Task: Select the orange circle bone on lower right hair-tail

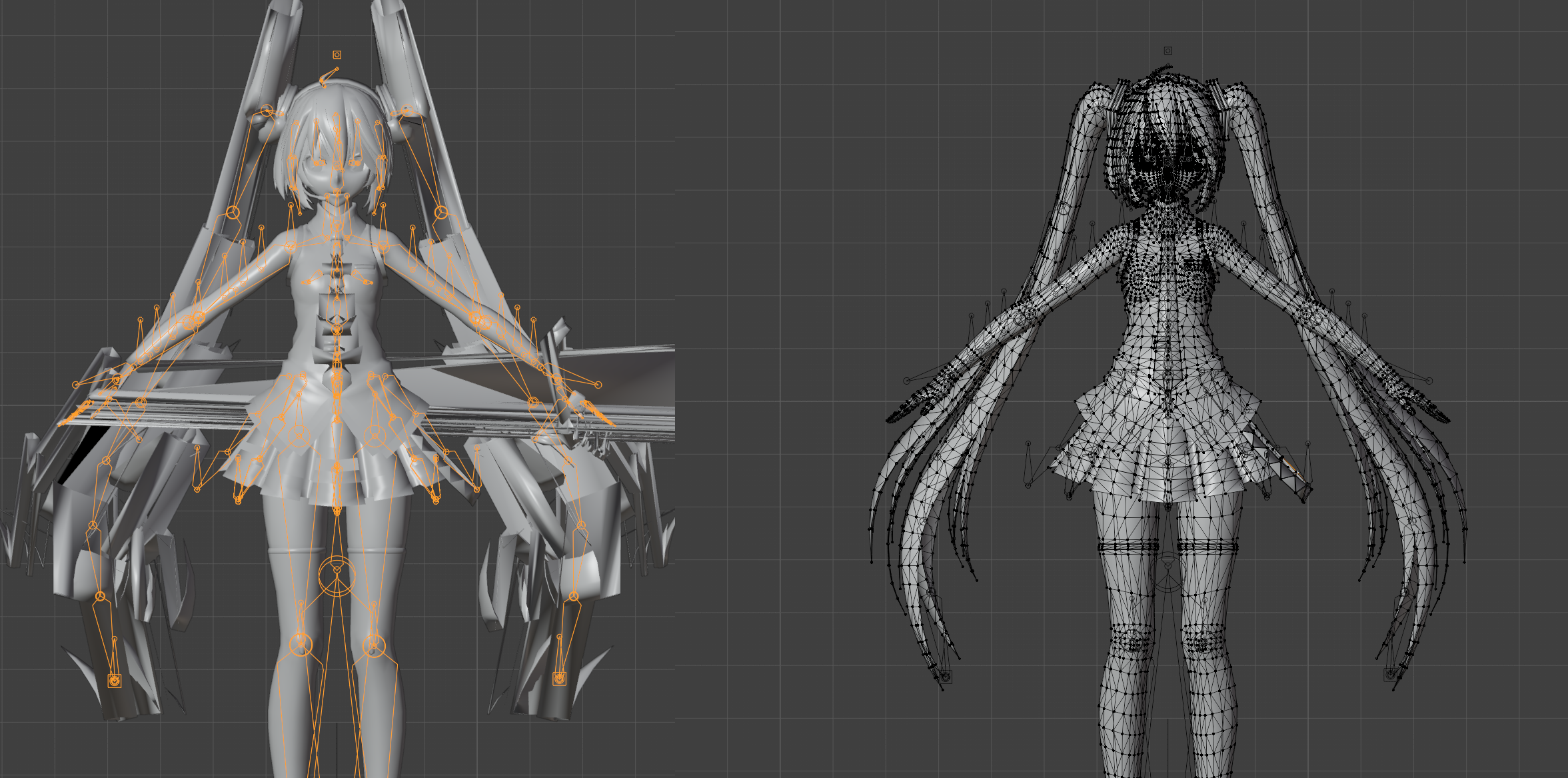Action: click(574, 595)
